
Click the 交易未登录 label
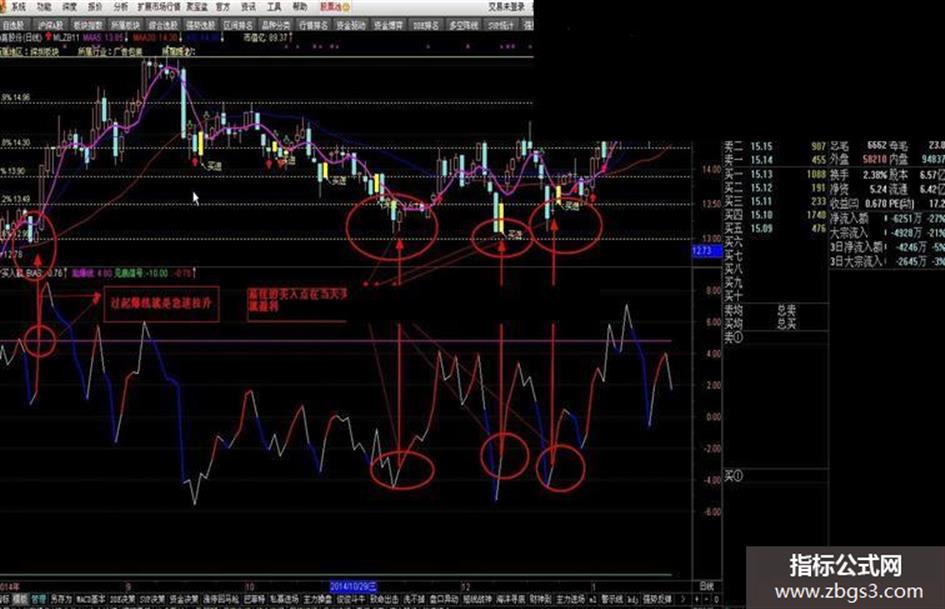[507, 7]
